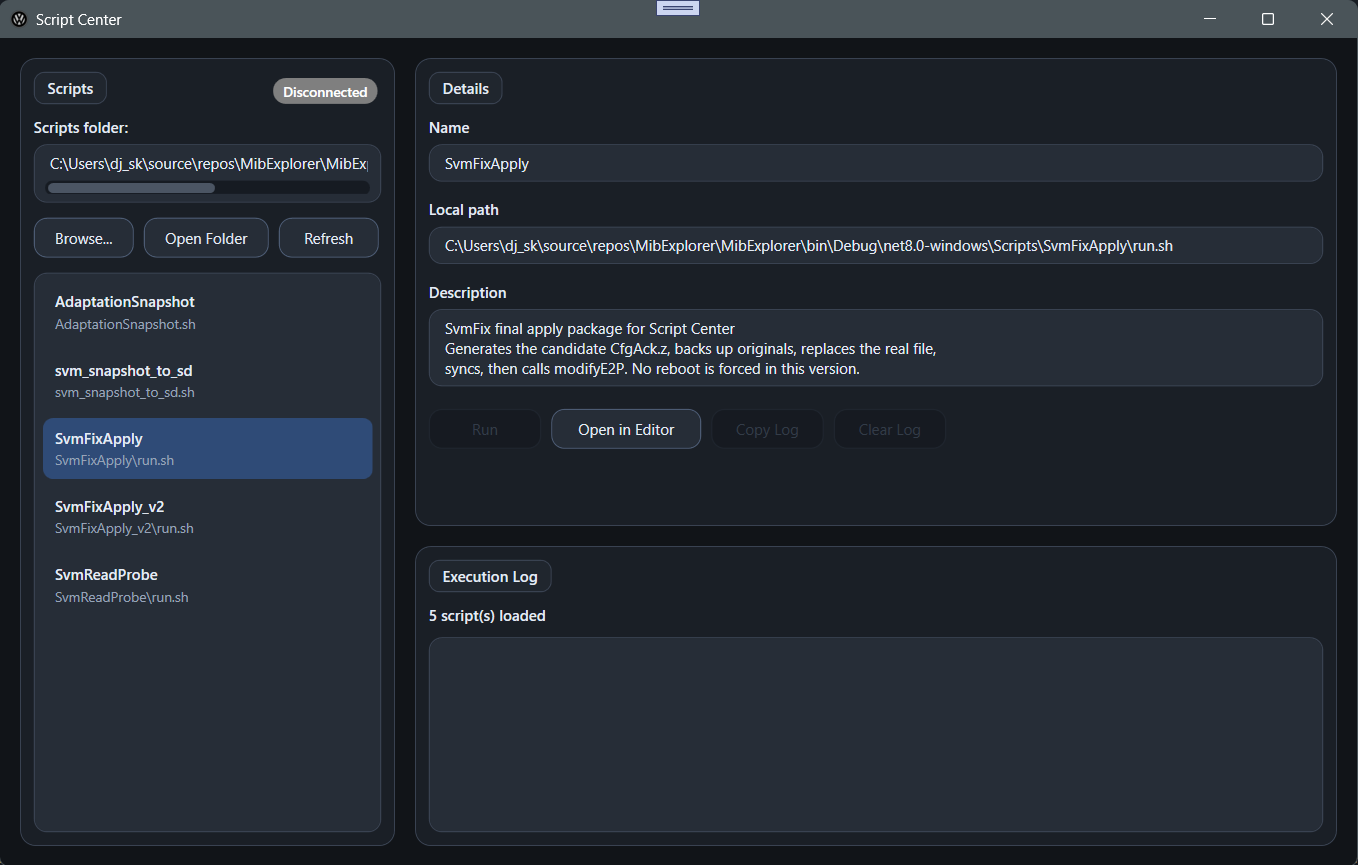Open SvmFixApply in the editor
The image size is (1358, 865).
click(x=625, y=428)
